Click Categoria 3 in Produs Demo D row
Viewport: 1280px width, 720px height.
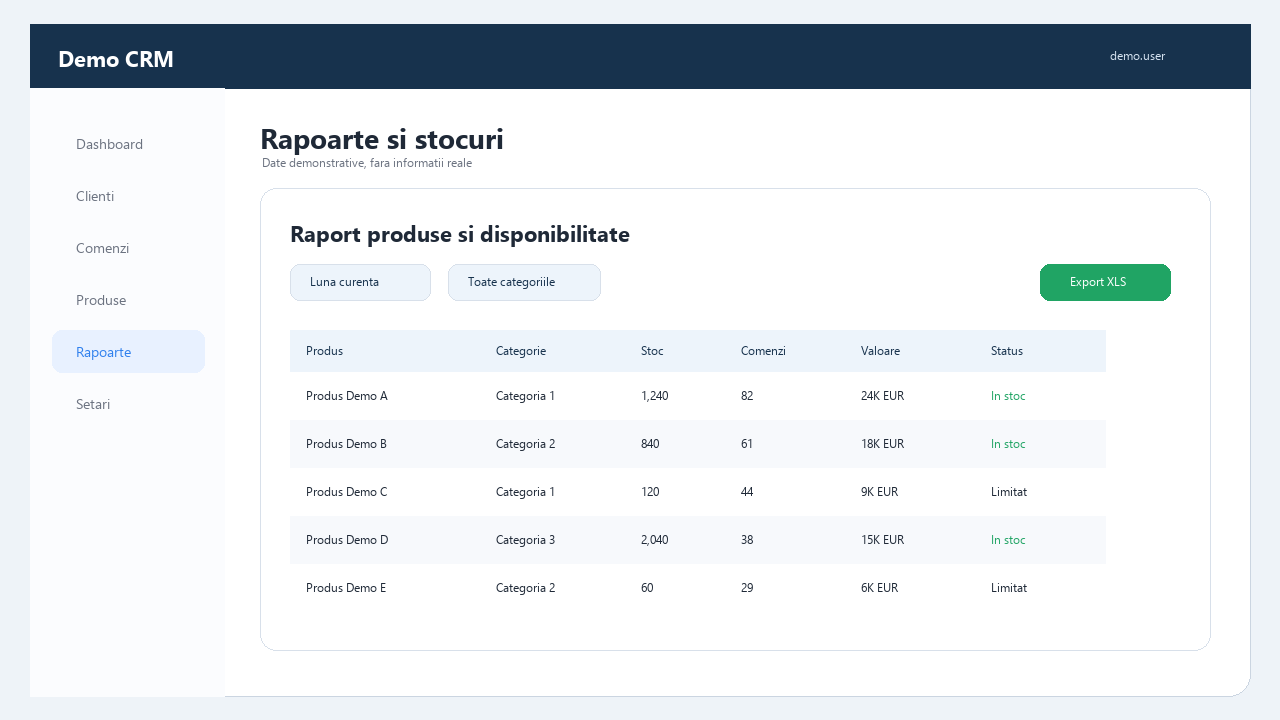[x=525, y=540]
